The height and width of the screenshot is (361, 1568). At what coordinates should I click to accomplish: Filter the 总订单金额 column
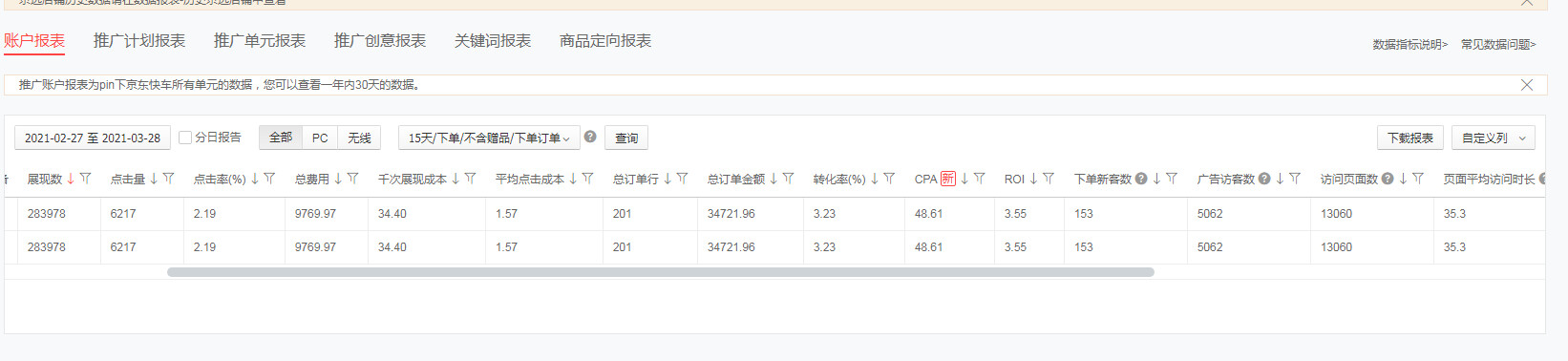(789, 179)
